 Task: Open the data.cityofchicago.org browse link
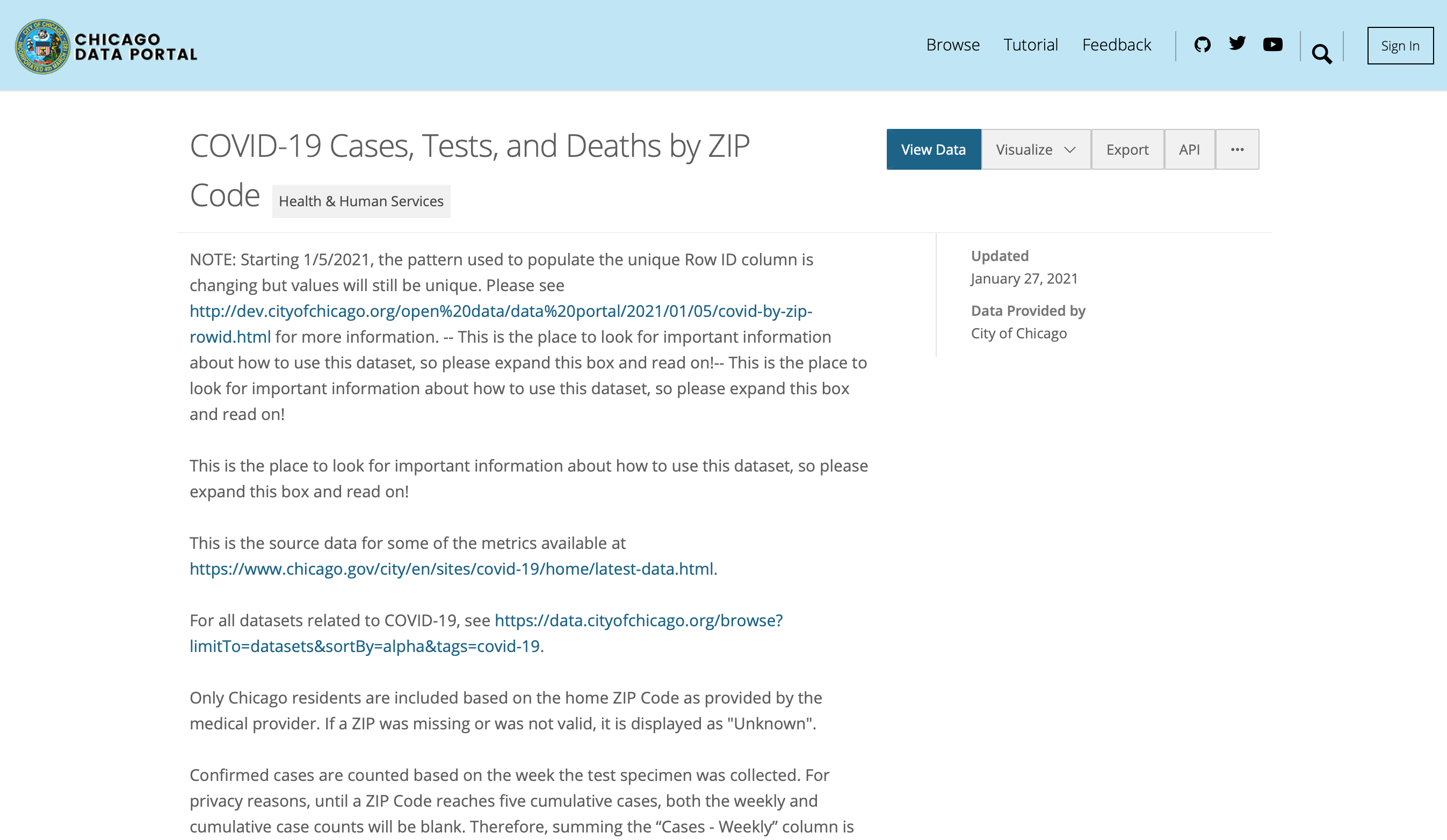pyautogui.click(x=486, y=633)
